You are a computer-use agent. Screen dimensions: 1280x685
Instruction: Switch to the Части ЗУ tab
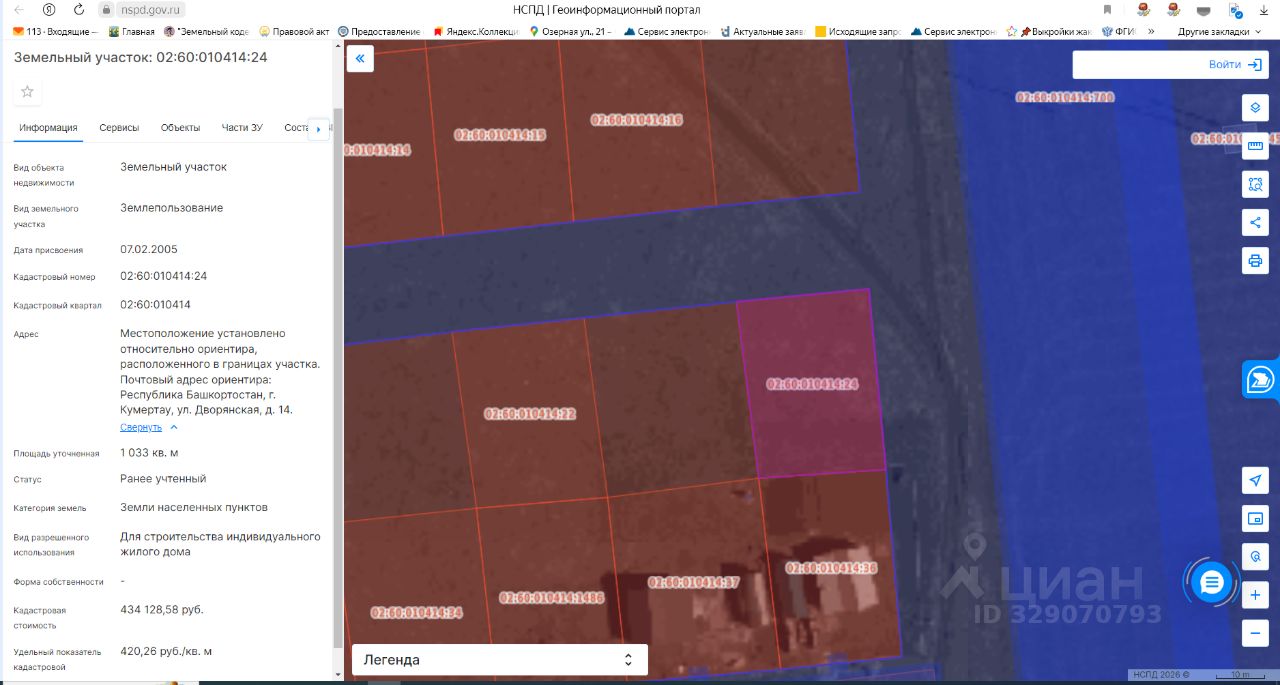point(242,128)
